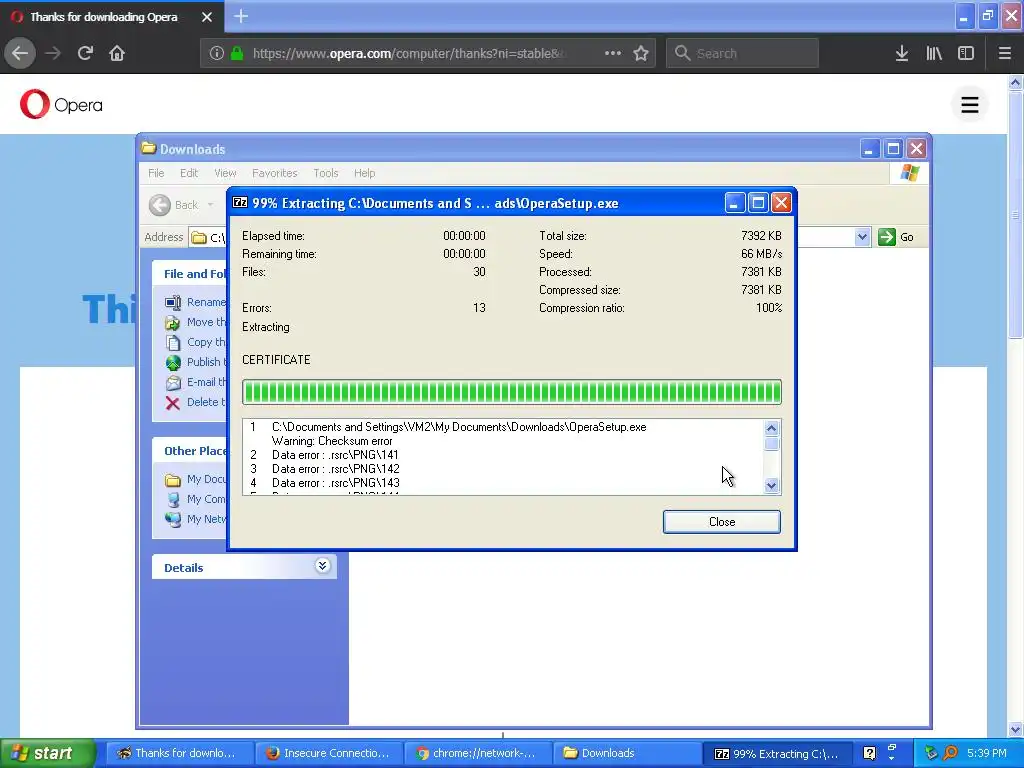Open View menu in Downloads window
The height and width of the screenshot is (768, 1024).
click(x=225, y=173)
